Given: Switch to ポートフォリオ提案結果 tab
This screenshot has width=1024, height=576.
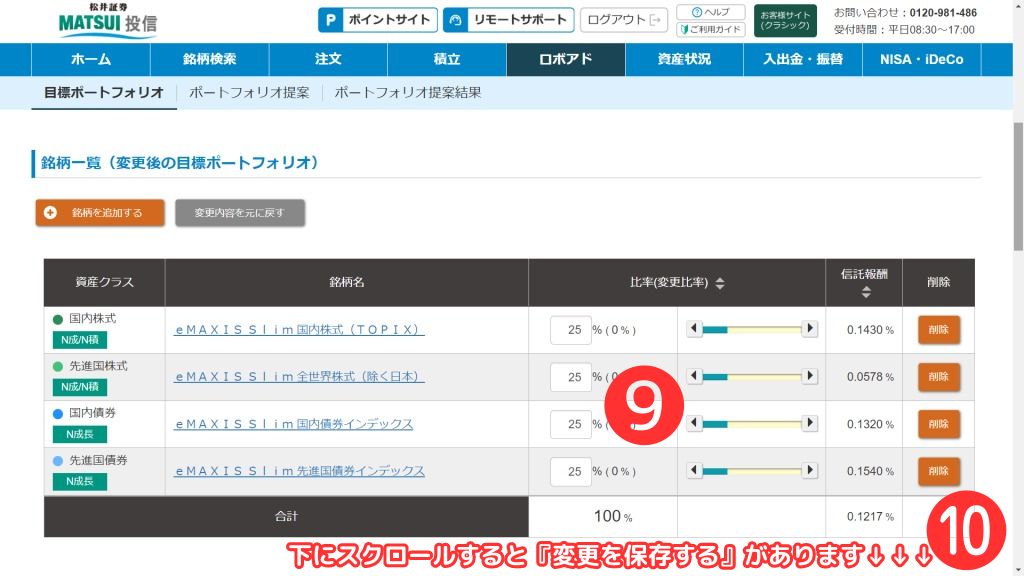Looking at the screenshot, I should pos(408,93).
